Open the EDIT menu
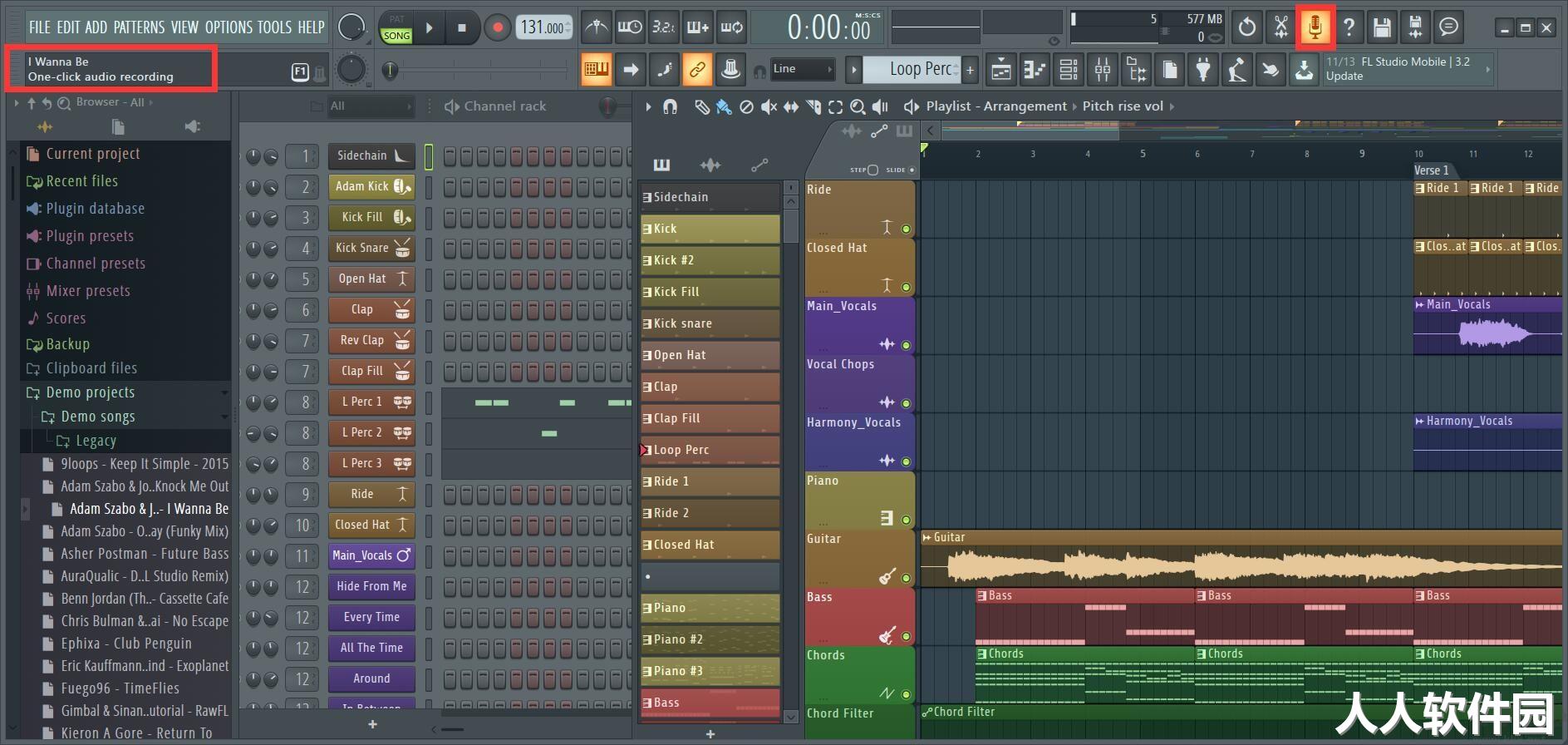Screen dimensions: 1568x745 click(69, 27)
